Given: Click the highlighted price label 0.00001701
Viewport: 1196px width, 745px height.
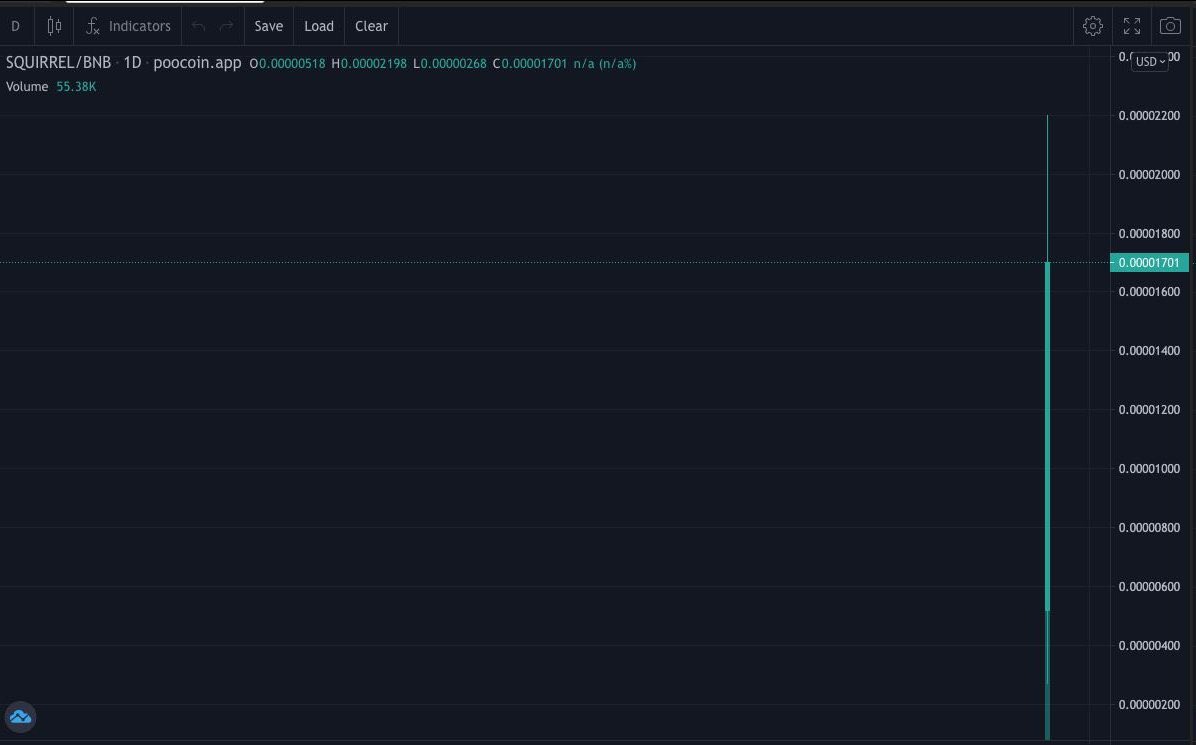Looking at the screenshot, I should (1148, 262).
